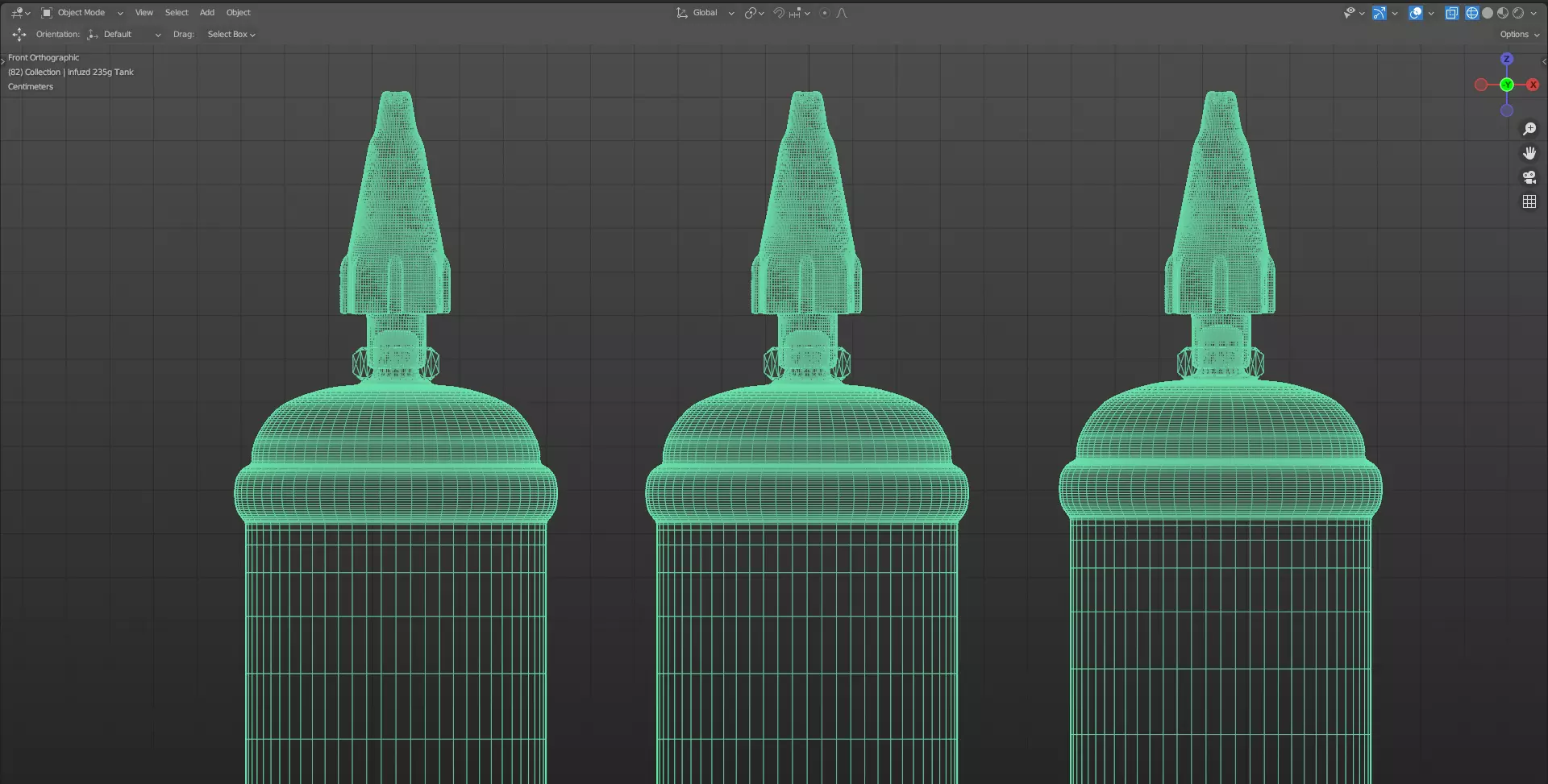Toggle viewport overlays
The width and height of the screenshot is (1548, 784).
[1416, 13]
